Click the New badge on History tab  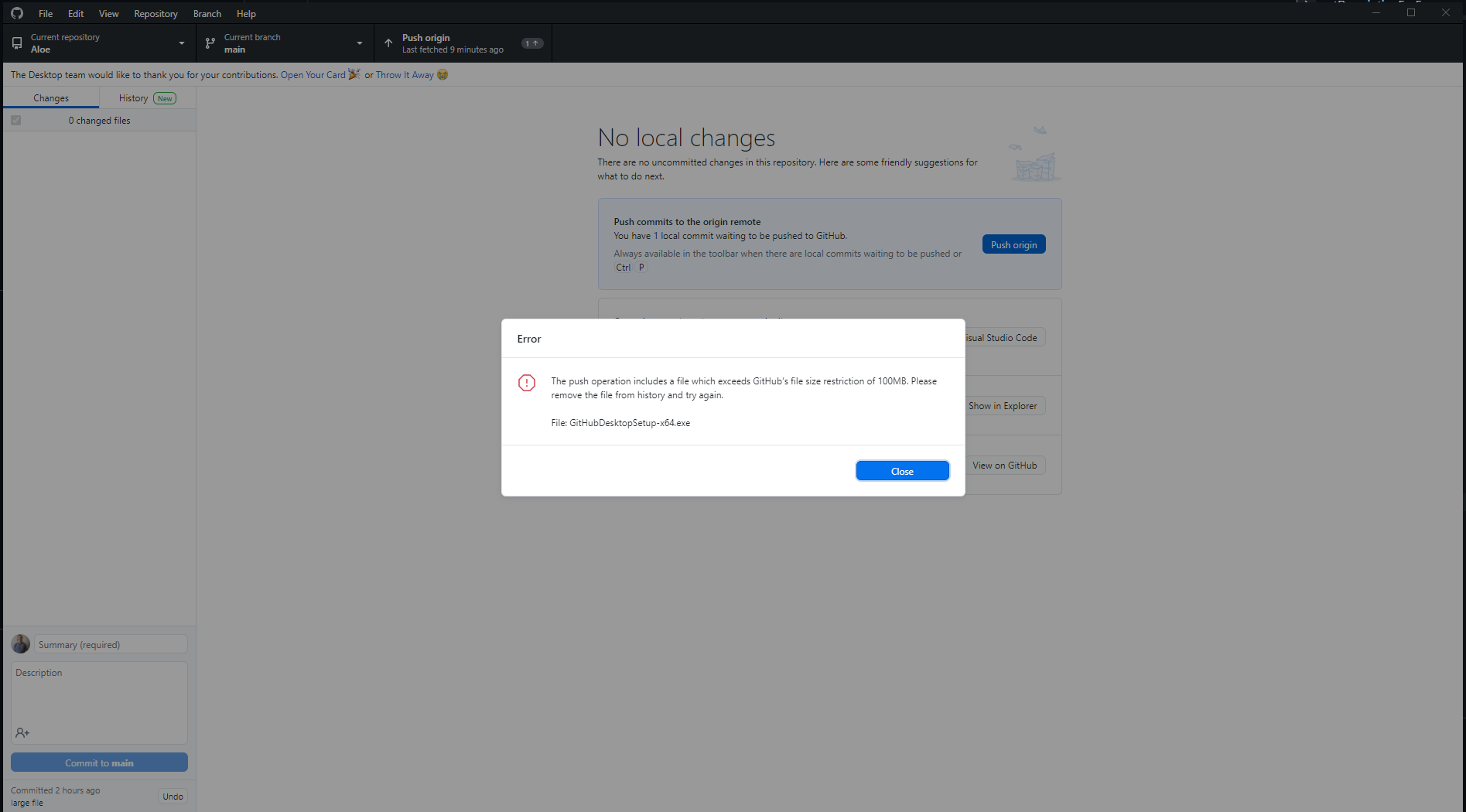[x=165, y=98]
